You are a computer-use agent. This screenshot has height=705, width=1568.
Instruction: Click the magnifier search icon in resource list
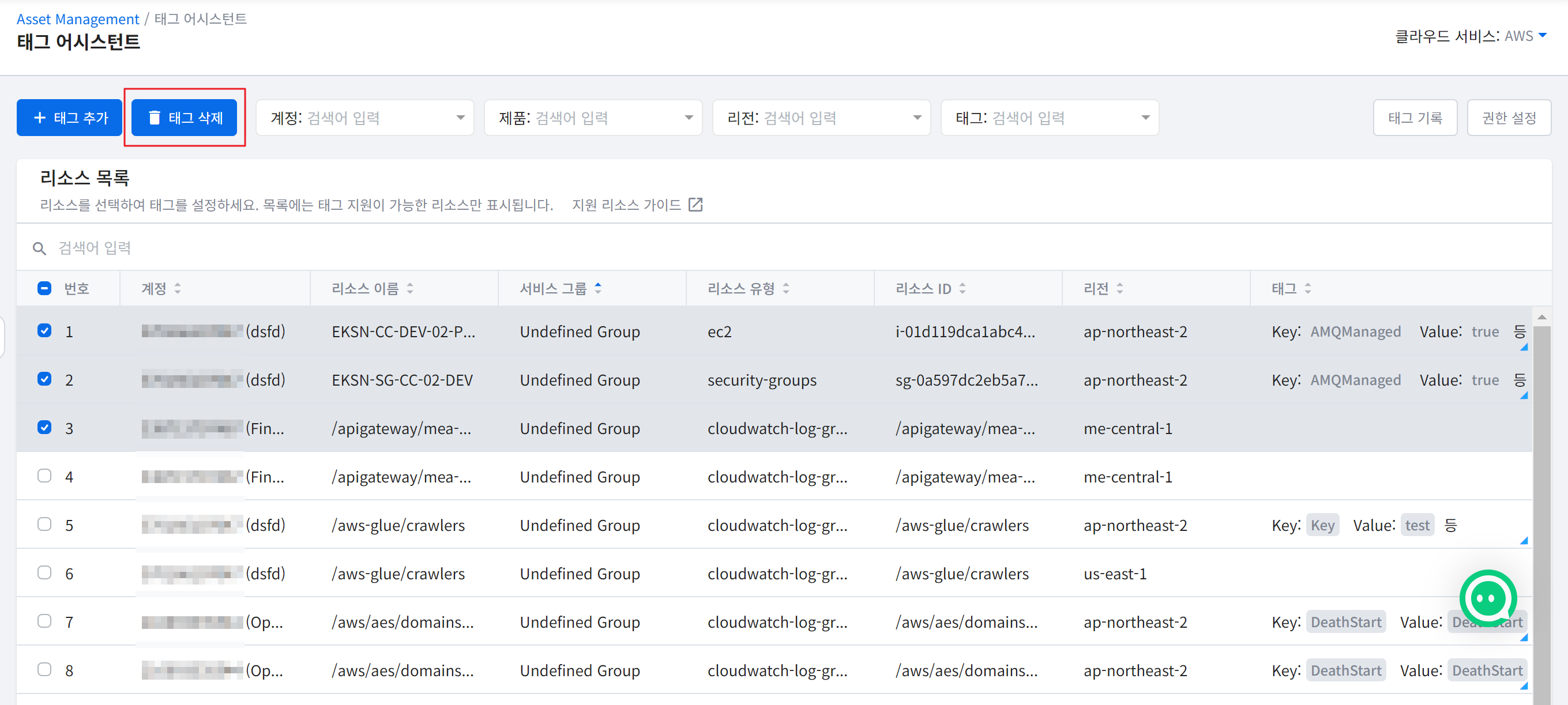(40, 248)
